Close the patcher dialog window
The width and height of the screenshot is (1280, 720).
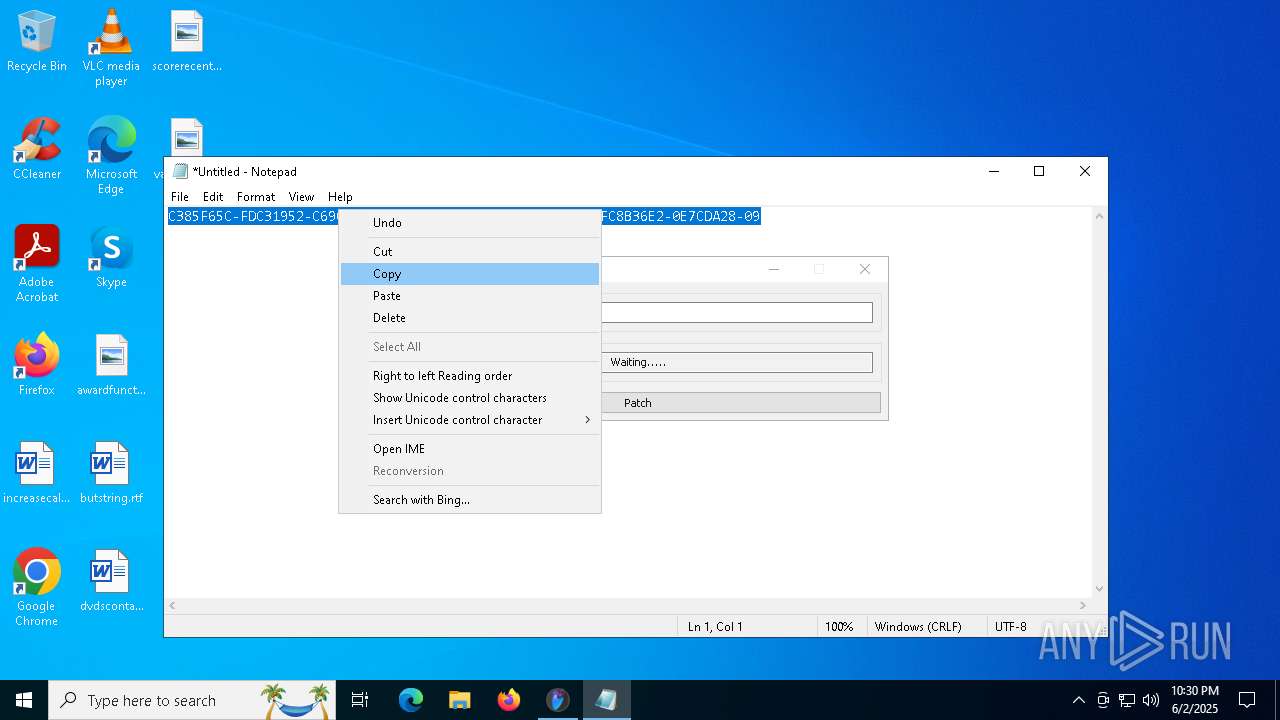click(865, 269)
